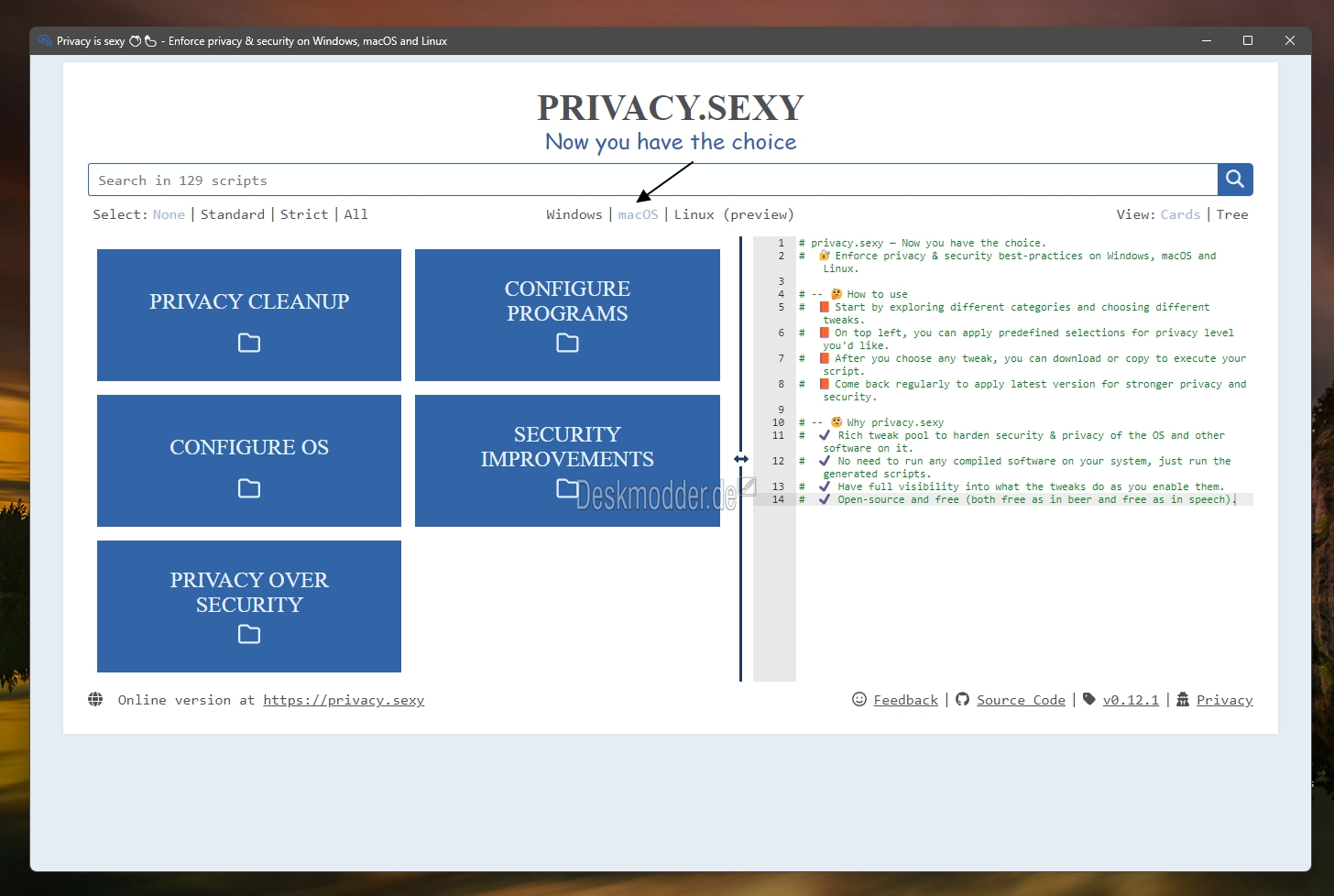Image resolution: width=1334 pixels, height=896 pixels.
Task: Expand the Security Improvements category card
Action: (x=567, y=447)
